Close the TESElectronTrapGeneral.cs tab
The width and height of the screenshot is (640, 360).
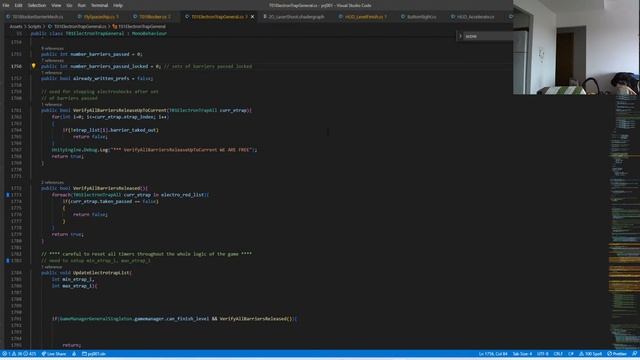tap(253, 17)
